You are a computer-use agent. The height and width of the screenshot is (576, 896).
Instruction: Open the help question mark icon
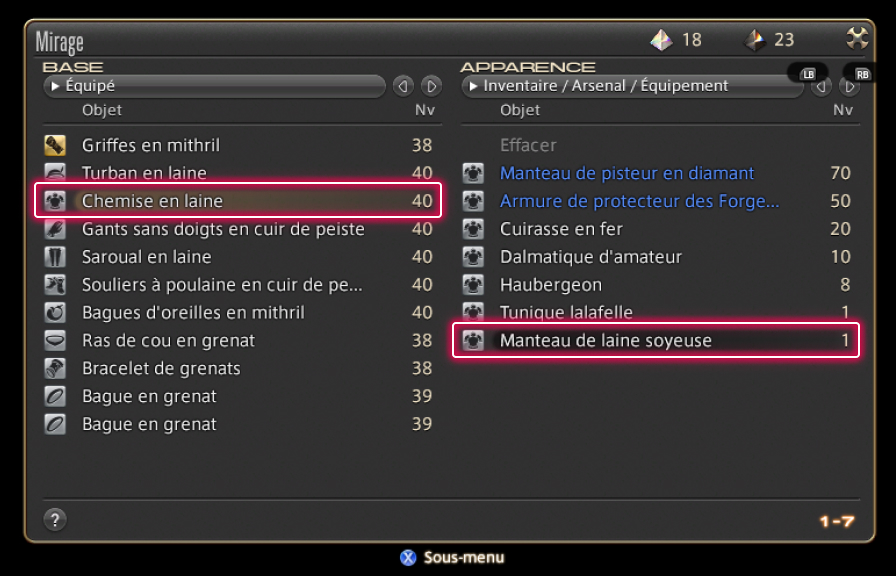coord(55,519)
